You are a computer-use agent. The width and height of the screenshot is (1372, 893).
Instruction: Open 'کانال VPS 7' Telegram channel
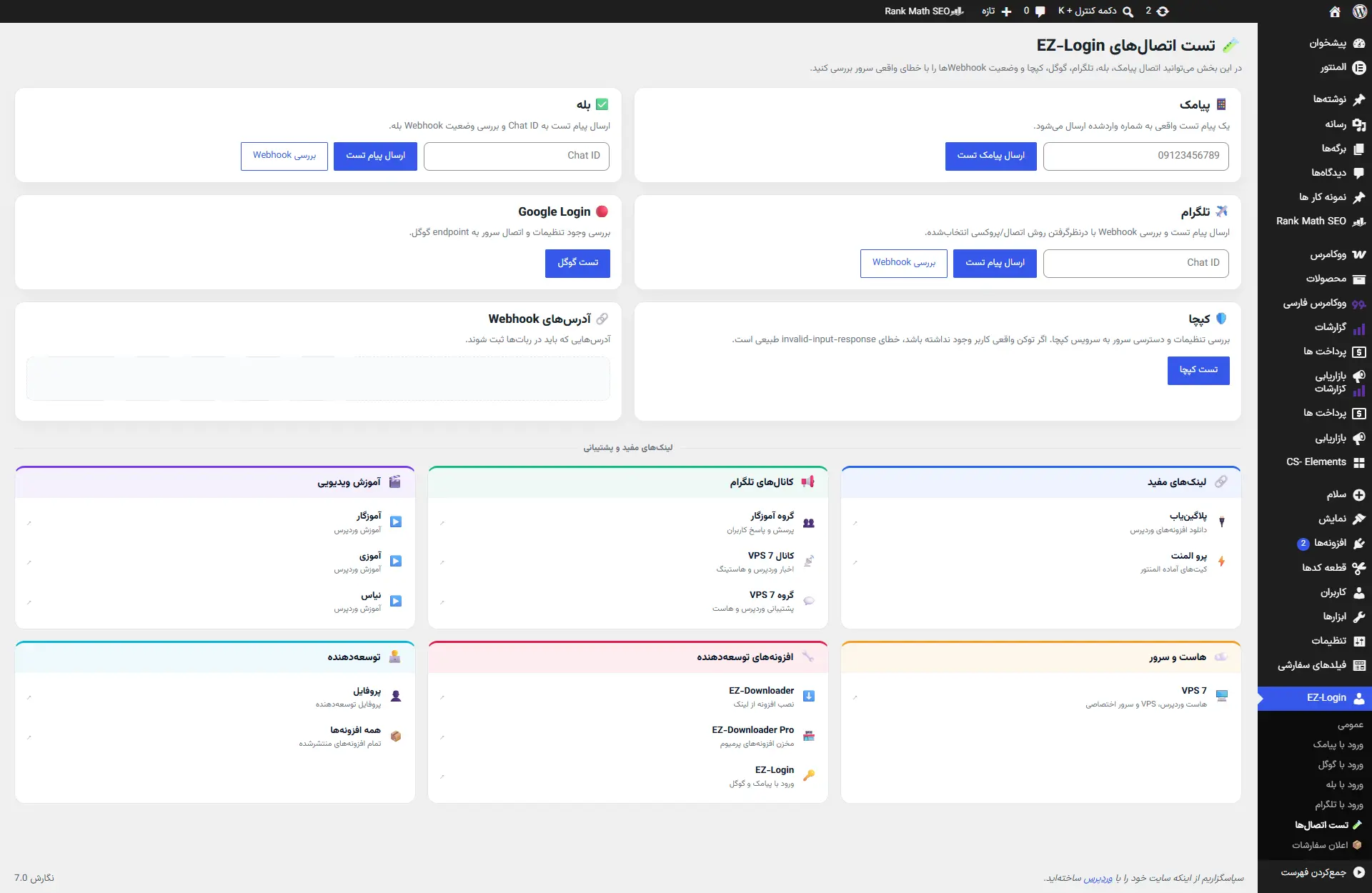pyautogui.click(x=627, y=562)
